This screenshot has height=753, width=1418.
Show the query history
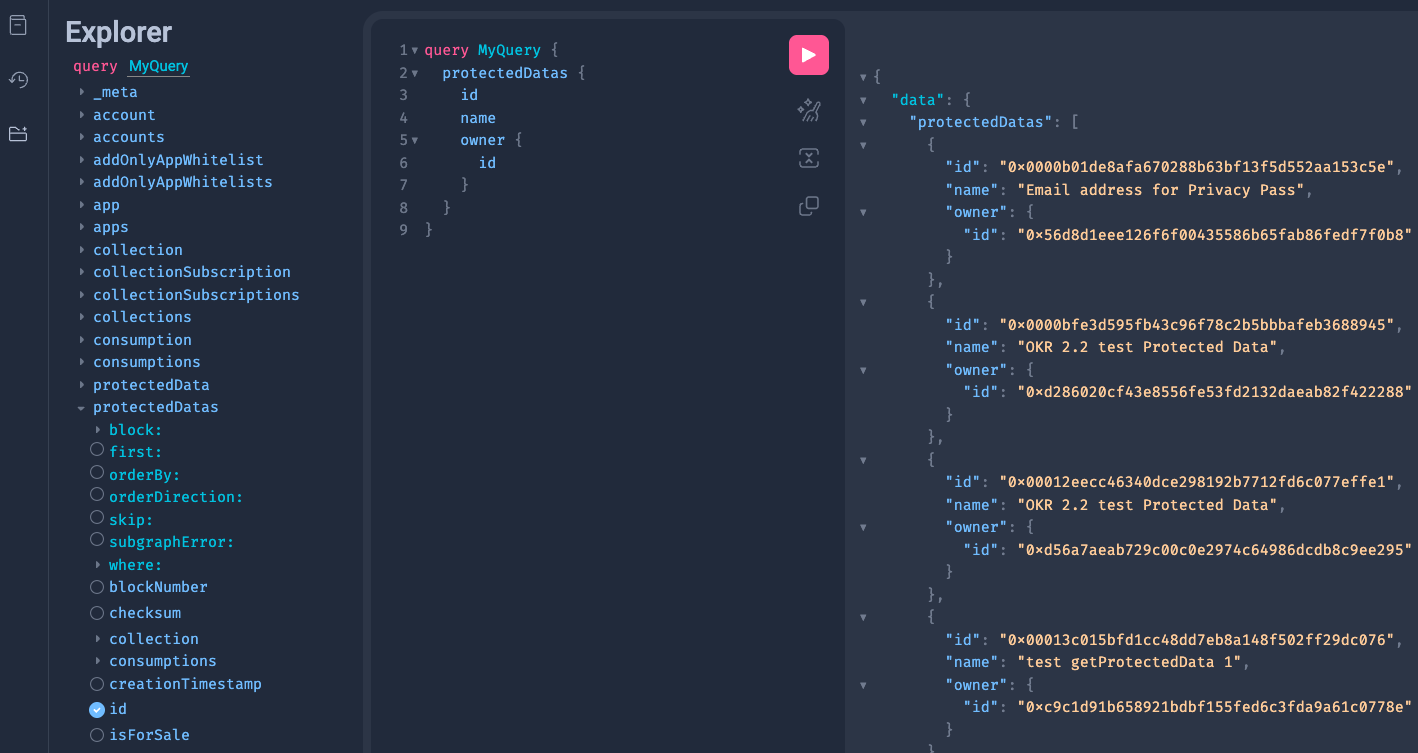pyautogui.click(x=18, y=79)
